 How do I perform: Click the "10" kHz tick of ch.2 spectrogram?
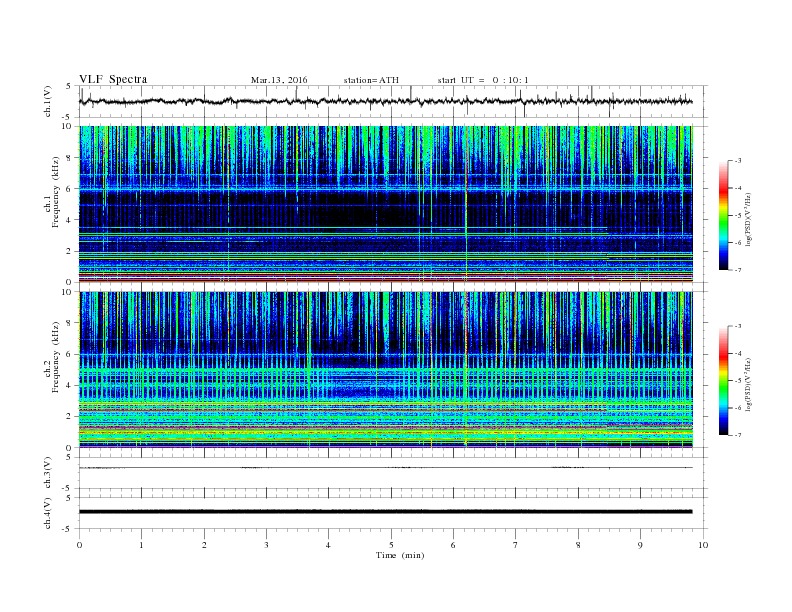pos(67,292)
